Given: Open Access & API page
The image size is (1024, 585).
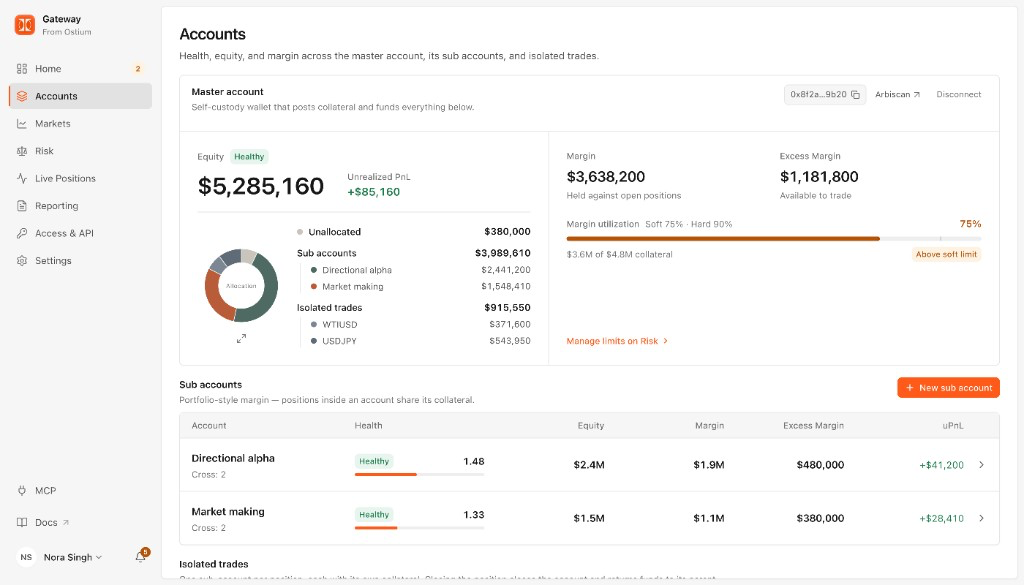Looking at the screenshot, I should click(80, 233).
